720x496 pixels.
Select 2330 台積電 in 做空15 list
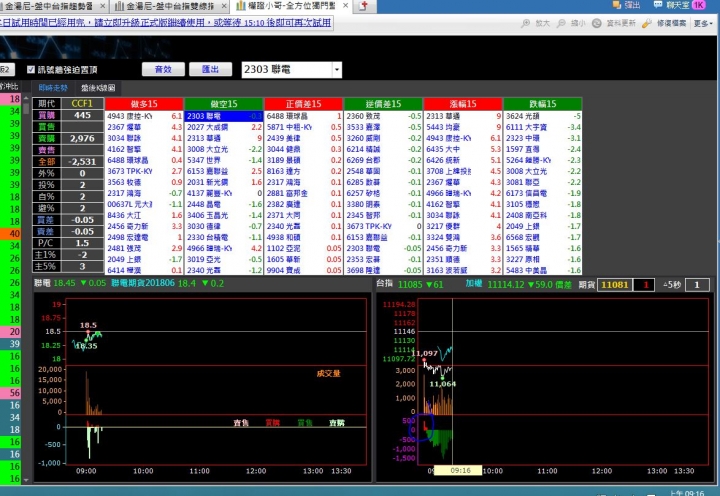(x=224, y=237)
